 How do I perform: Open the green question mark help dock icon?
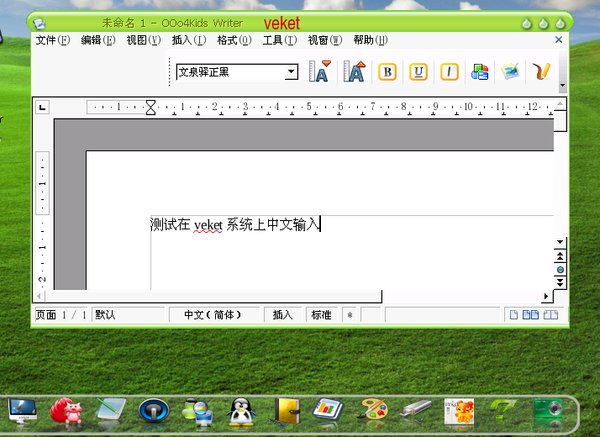pos(503,410)
